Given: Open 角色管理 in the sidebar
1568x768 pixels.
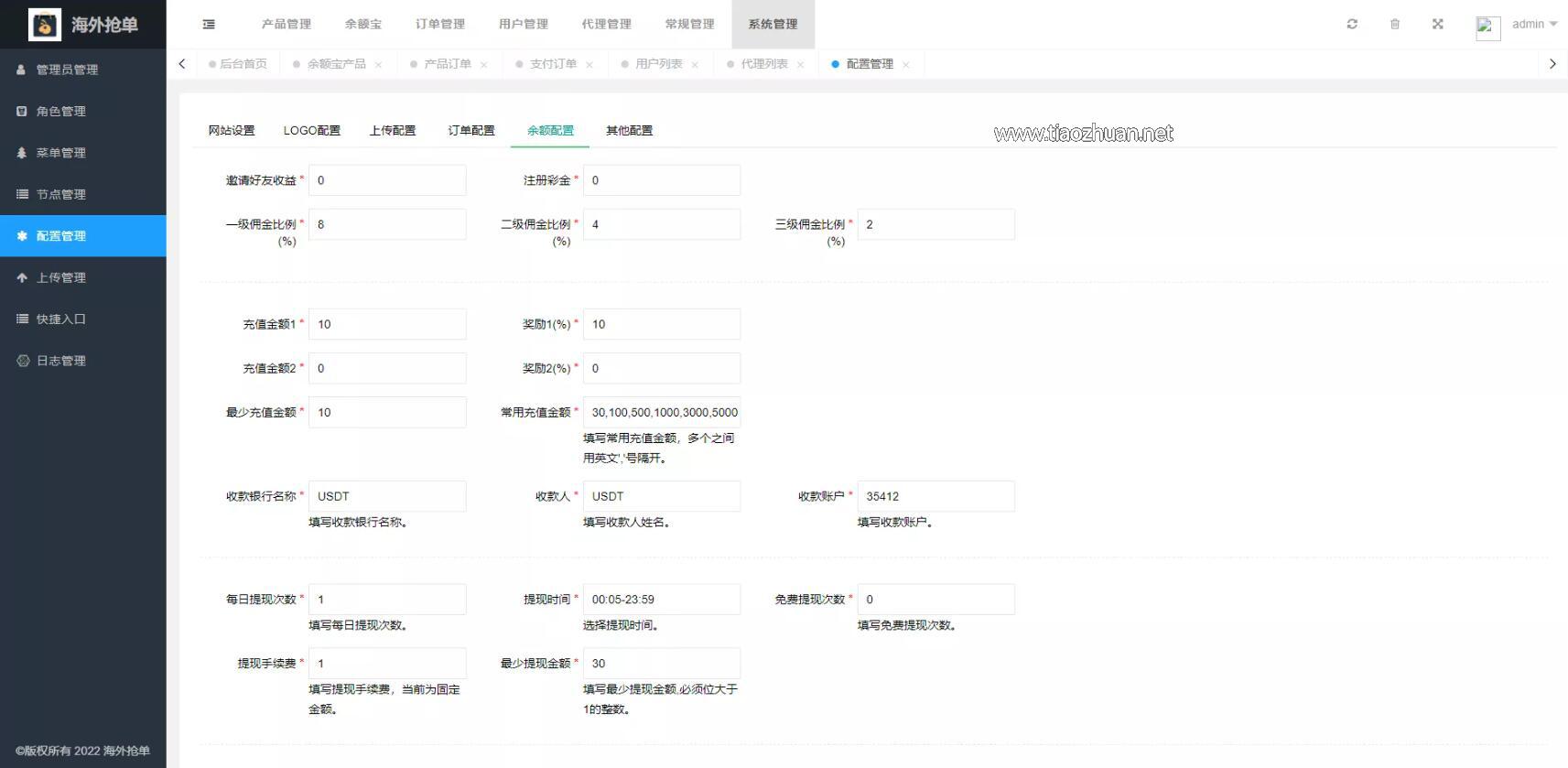Looking at the screenshot, I should click(83, 112).
